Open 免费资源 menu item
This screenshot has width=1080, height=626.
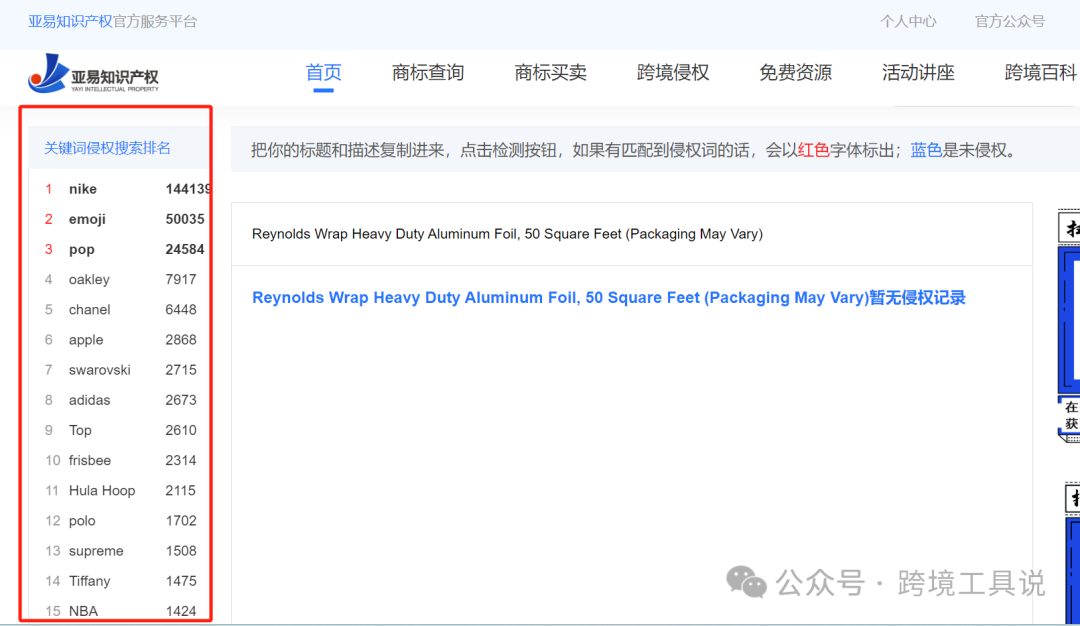(x=796, y=72)
